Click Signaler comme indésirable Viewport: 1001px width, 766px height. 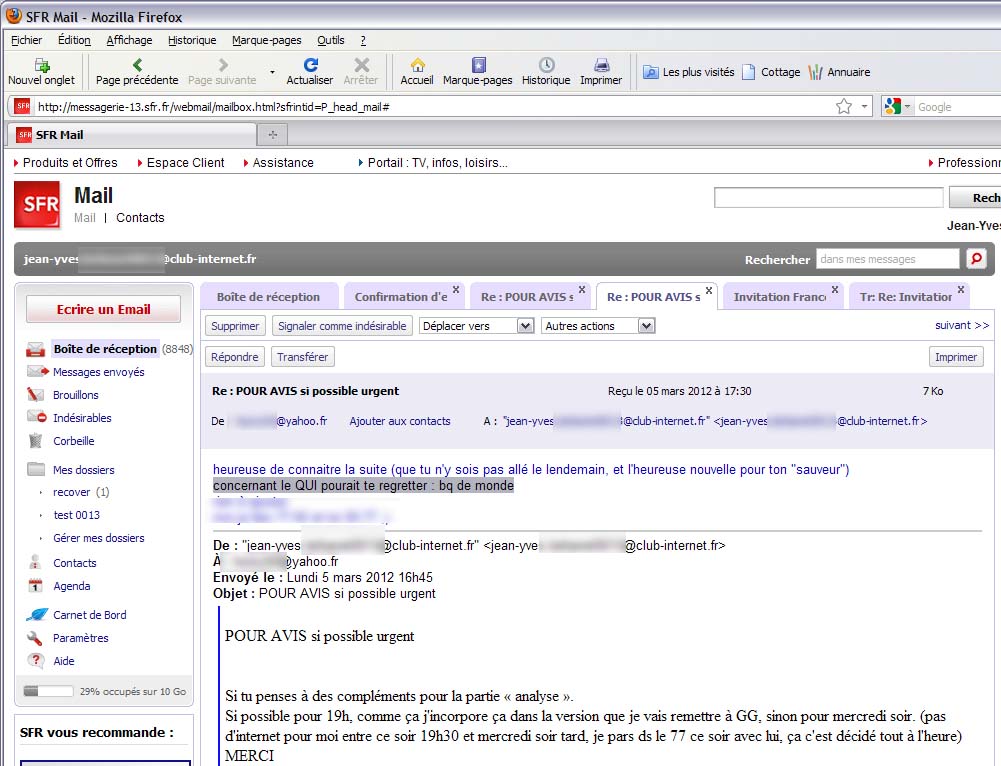coord(342,326)
